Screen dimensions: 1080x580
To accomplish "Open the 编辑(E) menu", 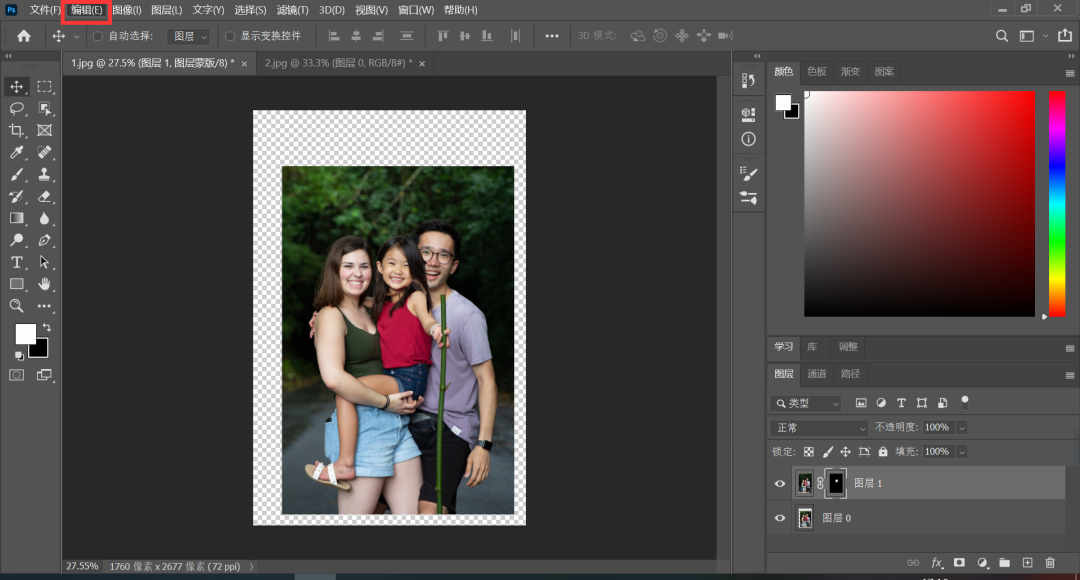I will 87,10.
